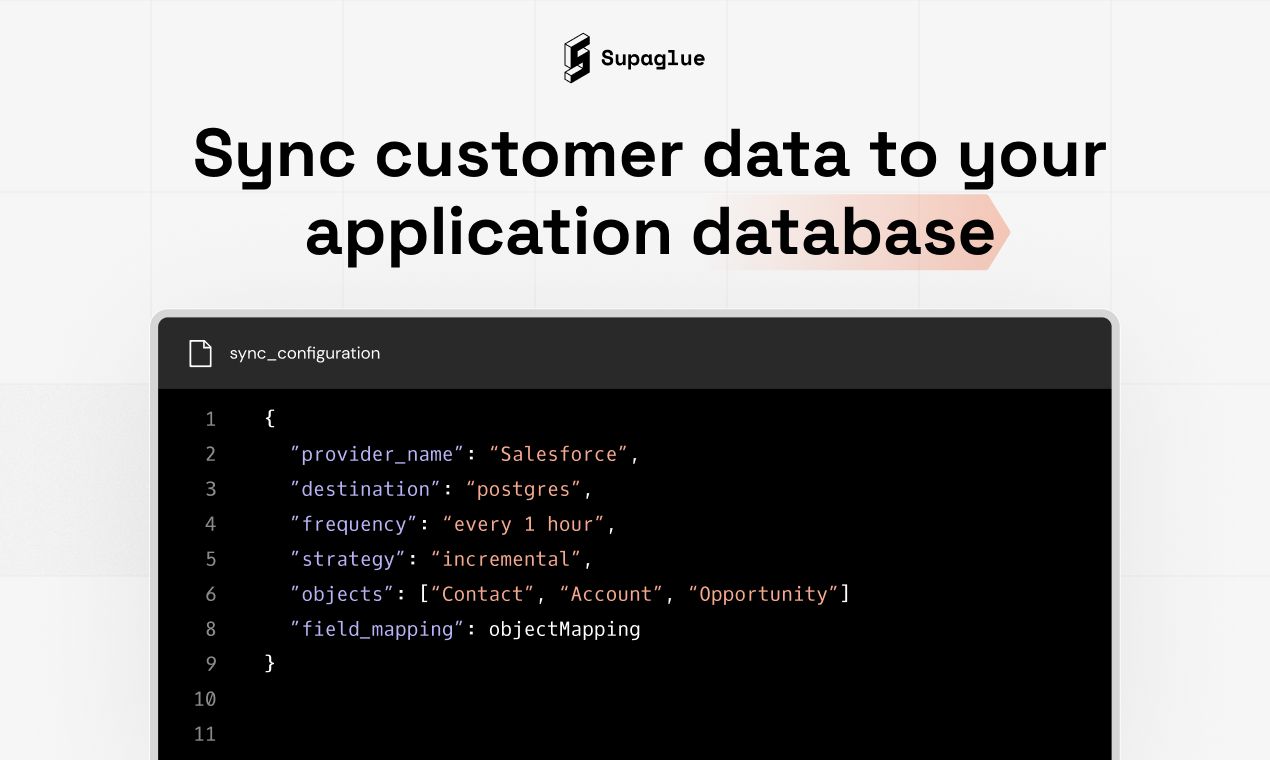Screen dimensions: 1270x760
Task: Click the Supaglue logo icon
Action: [x=577, y=58]
